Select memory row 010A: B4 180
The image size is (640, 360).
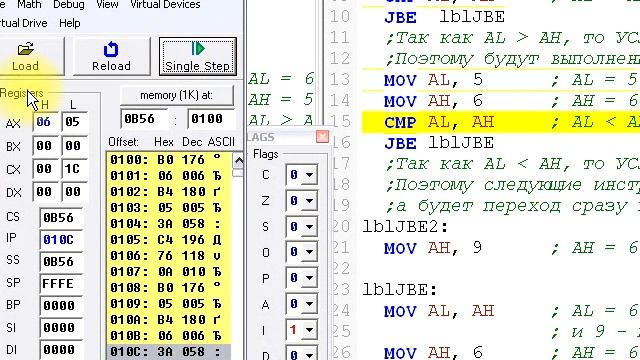click(169, 320)
